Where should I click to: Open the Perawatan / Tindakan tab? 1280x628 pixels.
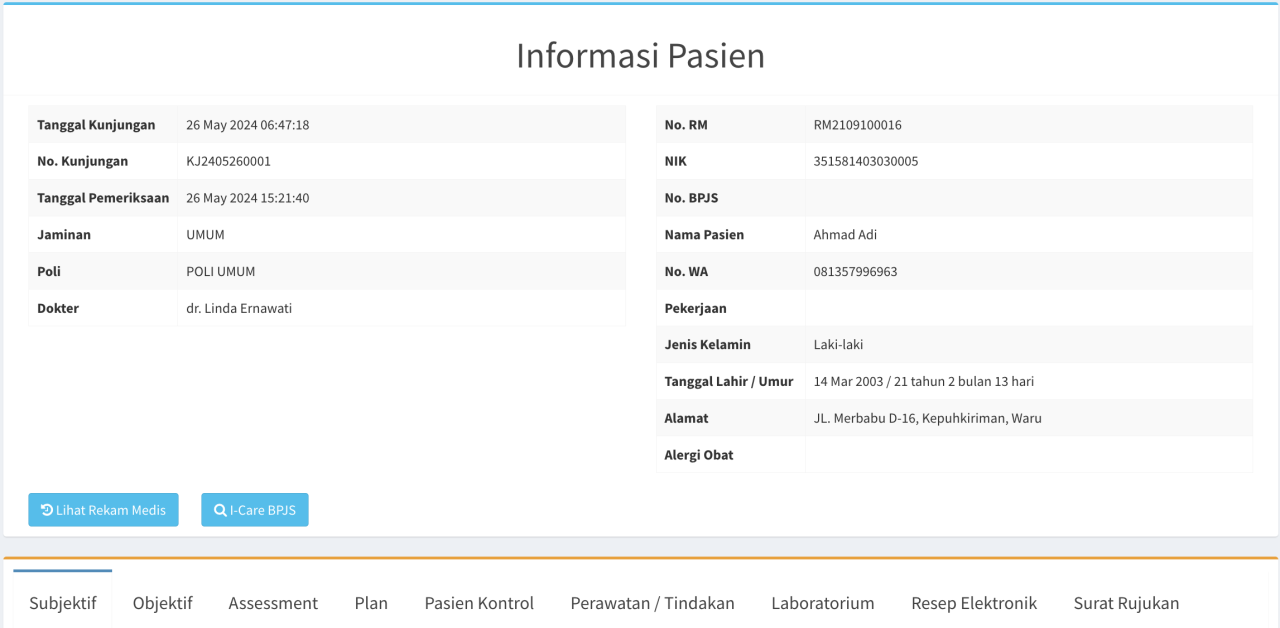[x=653, y=603]
